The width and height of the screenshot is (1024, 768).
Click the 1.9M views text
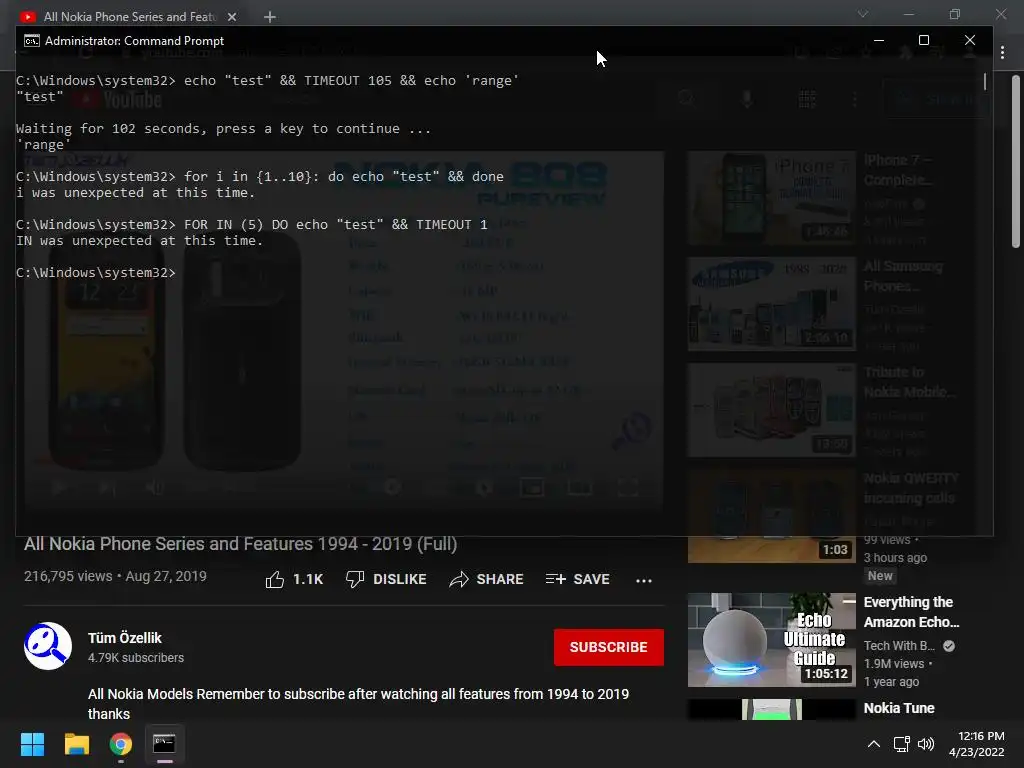pyautogui.click(x=894, y=664)
